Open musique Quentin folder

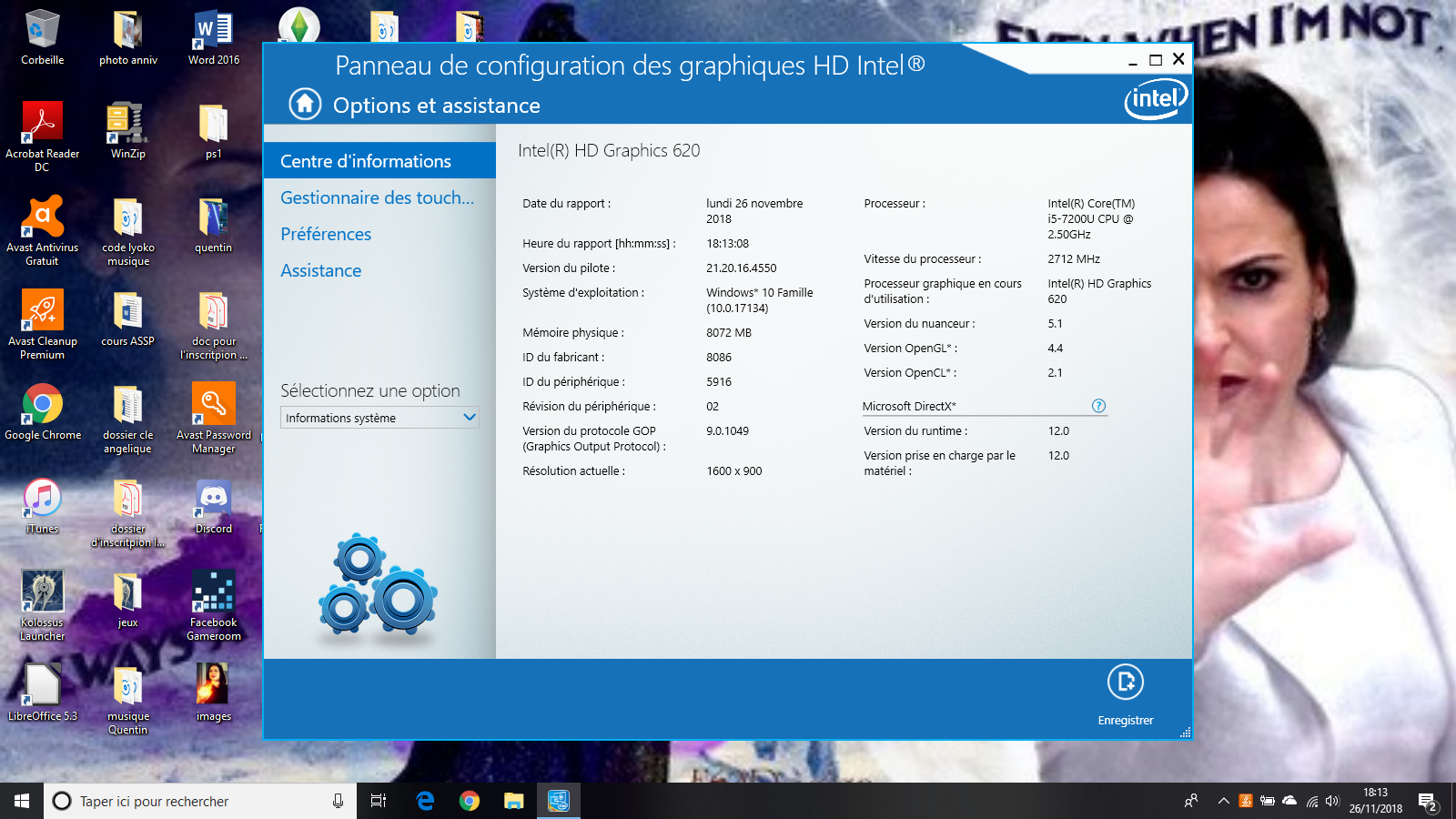[x=127, y=699]
